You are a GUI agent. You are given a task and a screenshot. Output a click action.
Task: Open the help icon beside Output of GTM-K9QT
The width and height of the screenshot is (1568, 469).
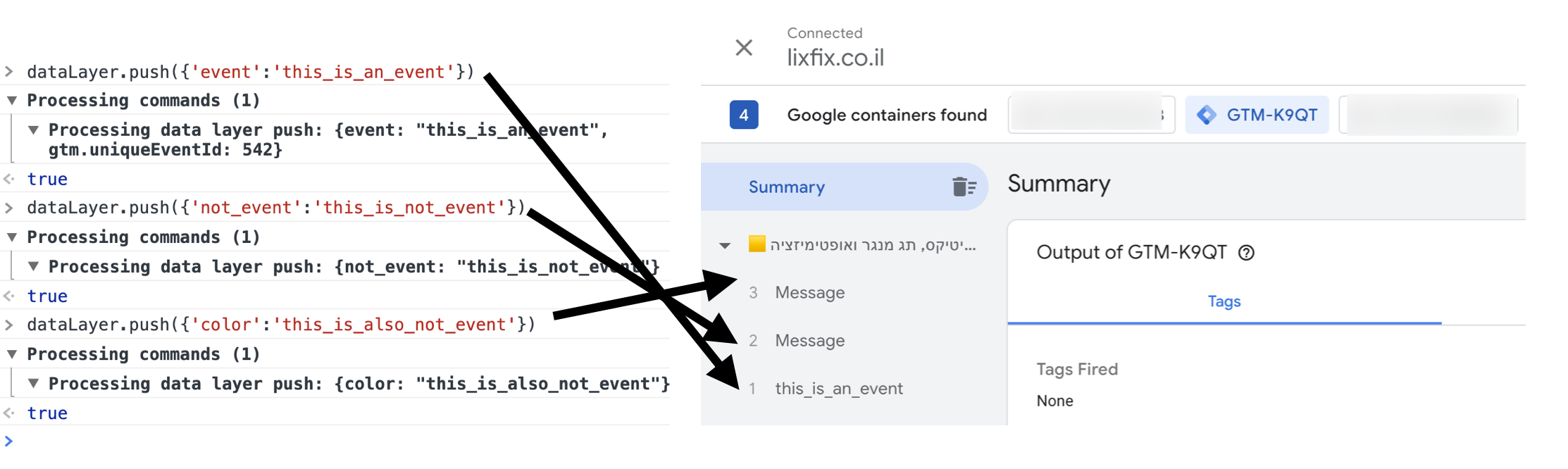tap(1246, 253)
